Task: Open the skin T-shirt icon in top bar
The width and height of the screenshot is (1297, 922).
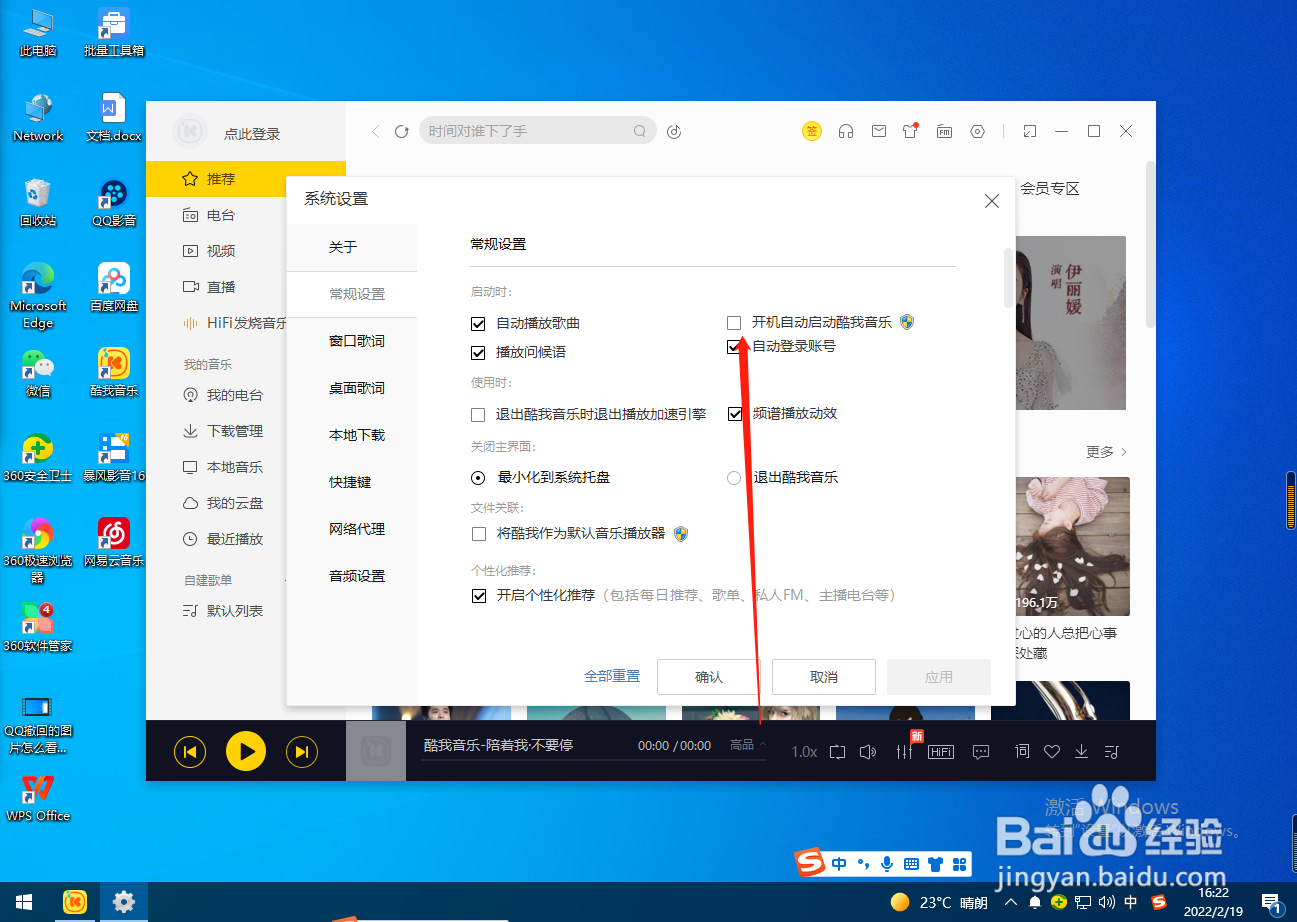Action: click(910, 131)
